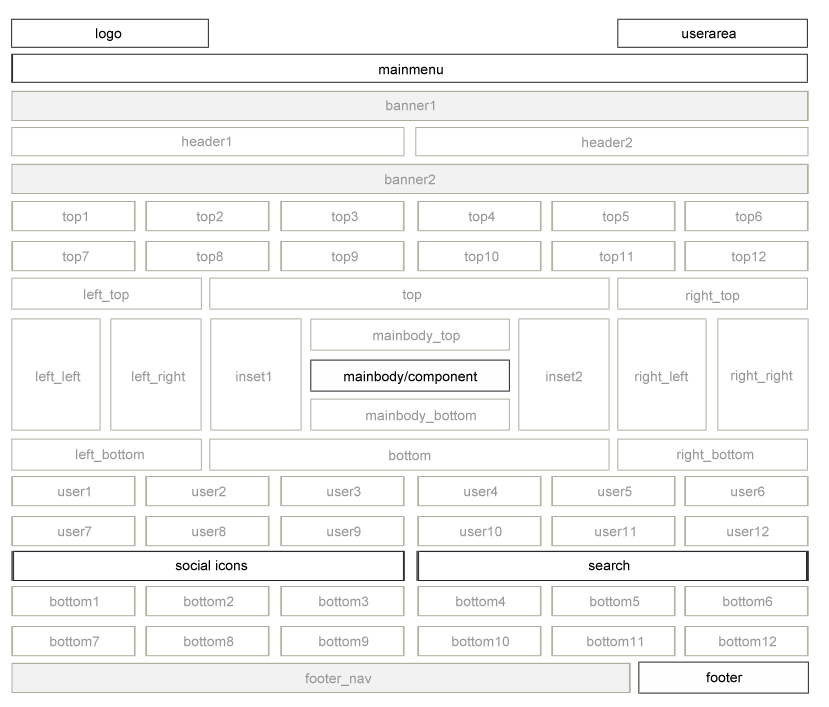Screen dimensions: 829x707
Task: Click the user8 module box
Action: coord(207,531)
